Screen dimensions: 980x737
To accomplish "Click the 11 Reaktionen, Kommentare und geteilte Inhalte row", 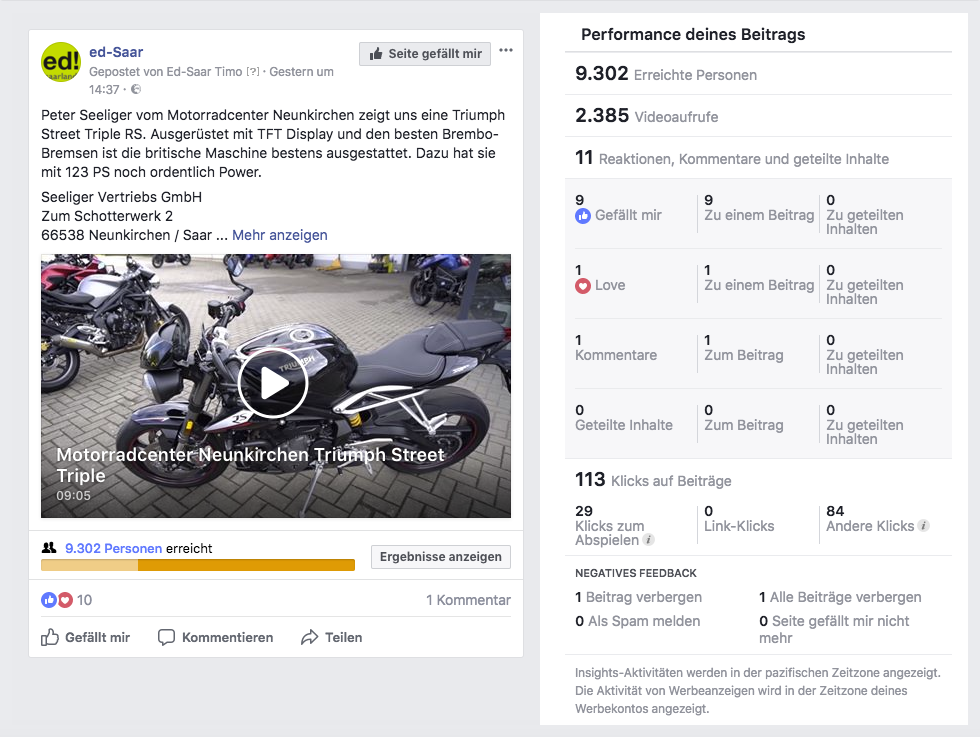I will point(732,158).
